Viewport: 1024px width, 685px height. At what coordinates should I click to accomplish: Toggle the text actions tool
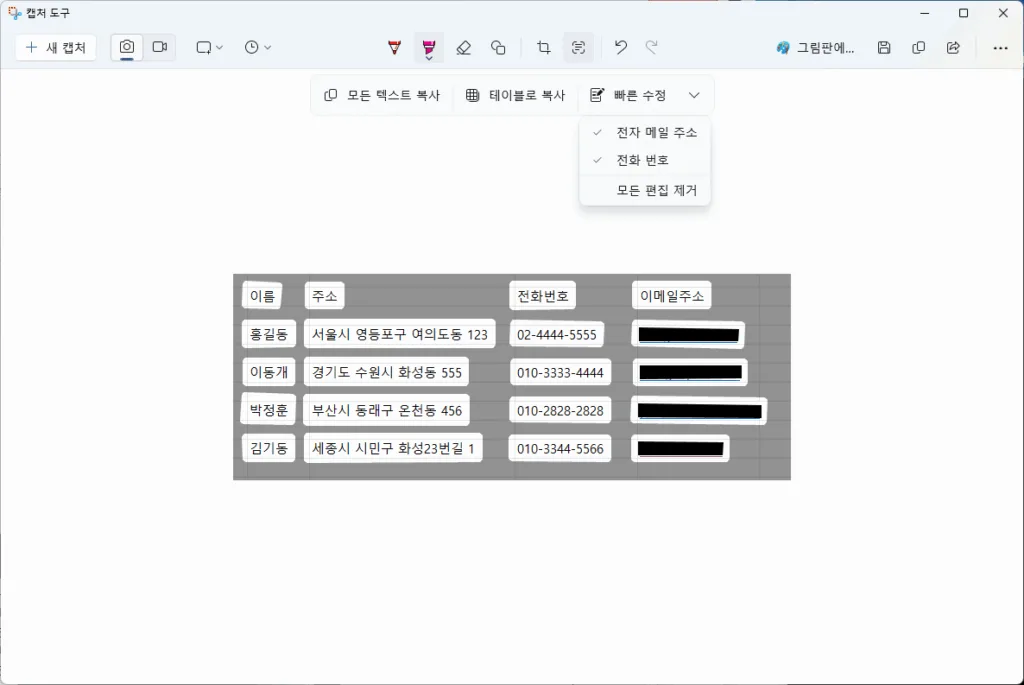click(578, 47)
